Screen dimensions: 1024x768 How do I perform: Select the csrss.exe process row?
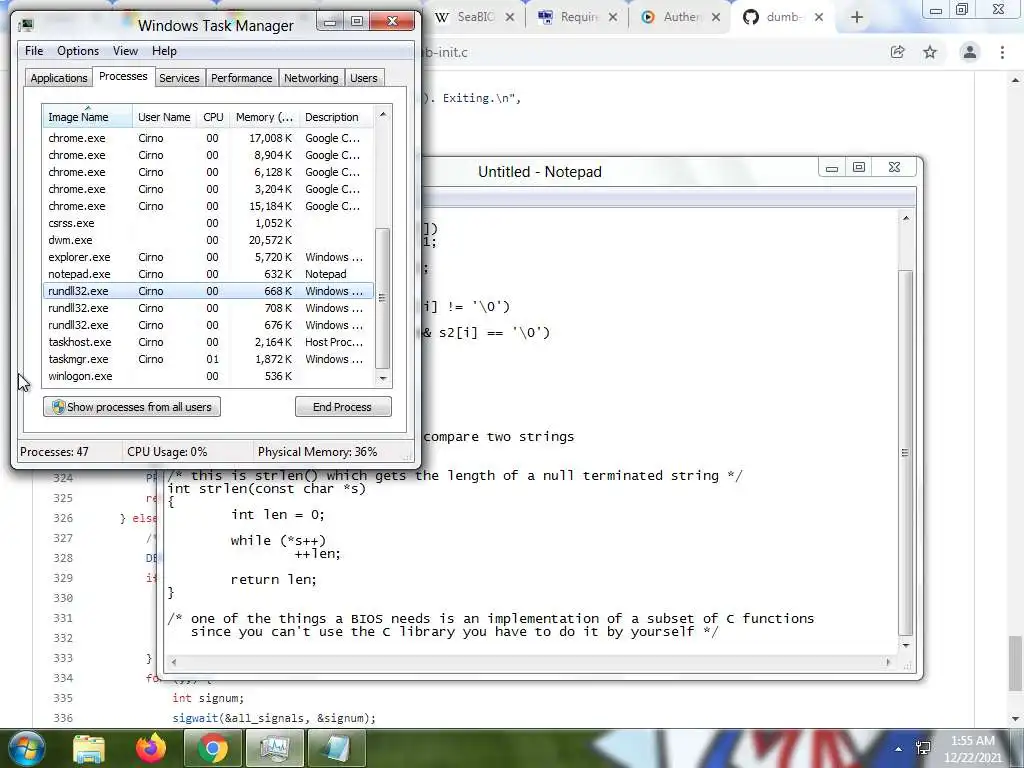[x=208, y=223]
